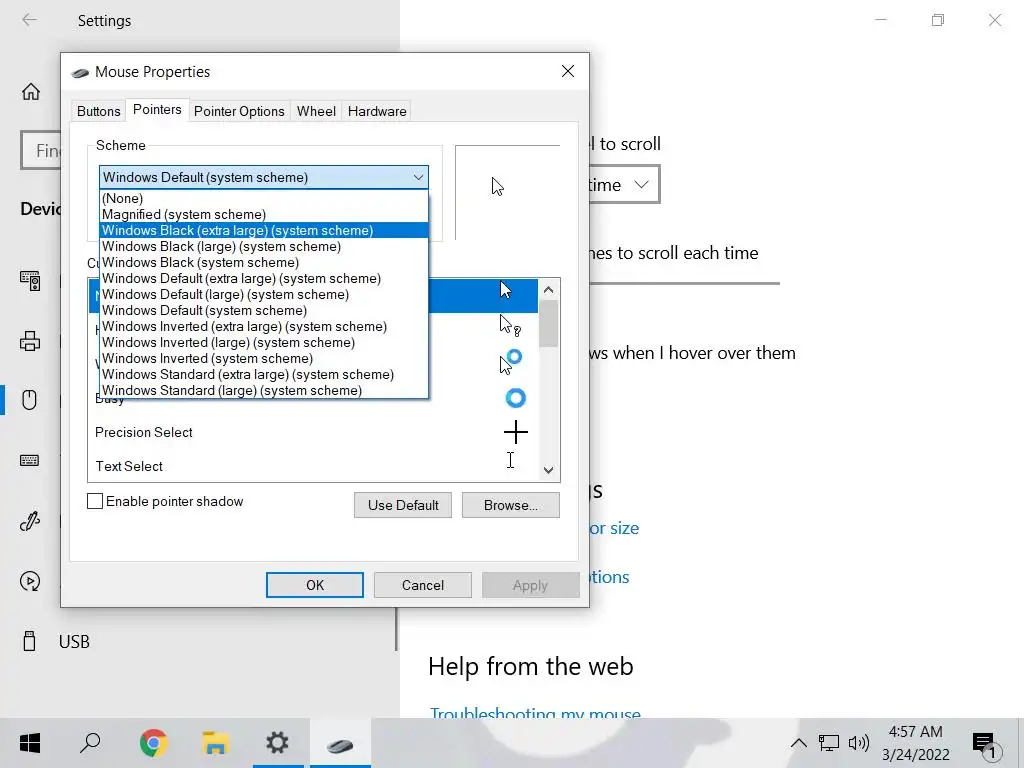Open the Settings Home icon
Image resolution: width=1024 pixels, height=768 pixels.
point(31,91)
